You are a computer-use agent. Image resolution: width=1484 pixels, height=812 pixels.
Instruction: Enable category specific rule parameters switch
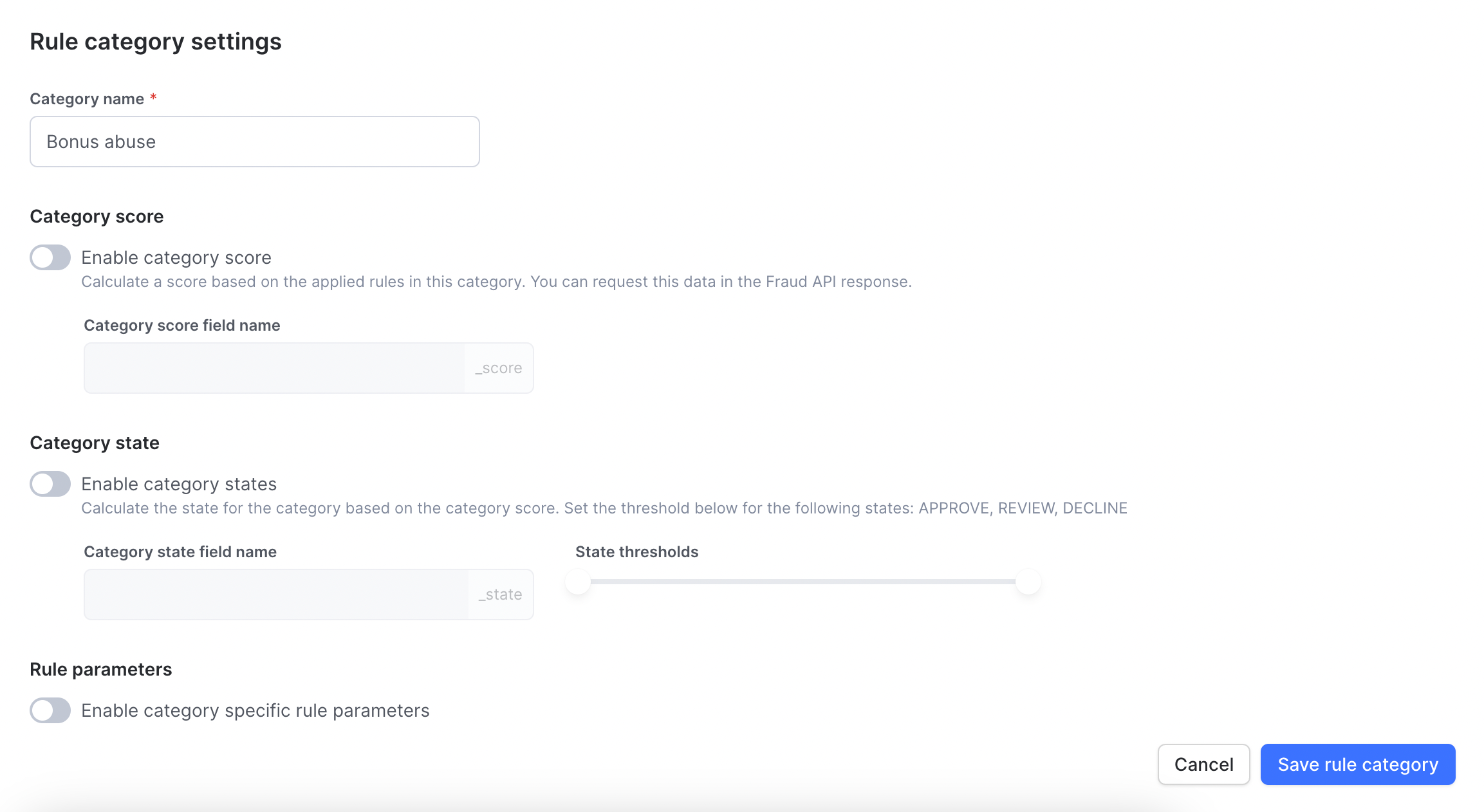point(50,710)
